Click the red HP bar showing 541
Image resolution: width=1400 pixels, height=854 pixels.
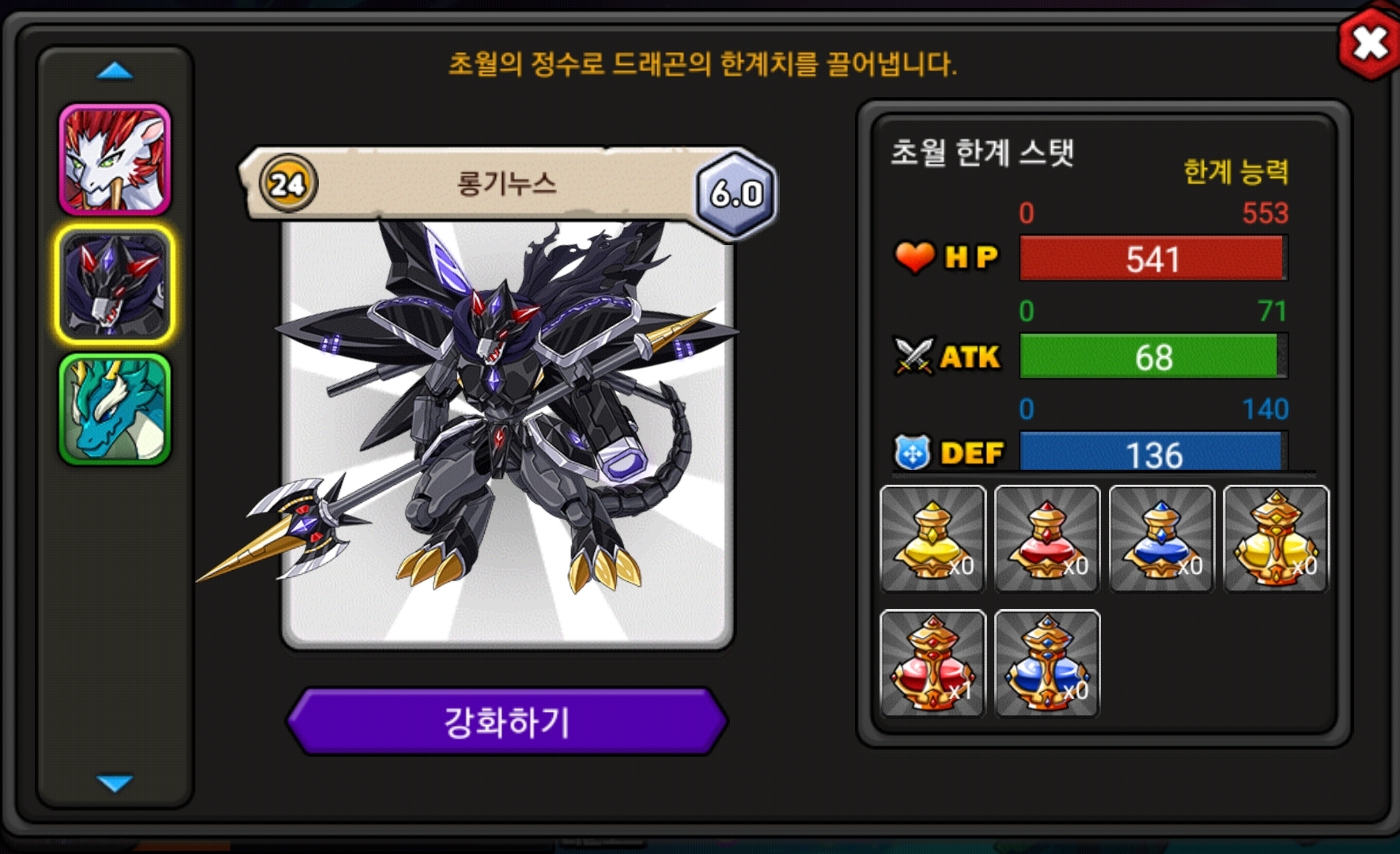point(1153,258)
